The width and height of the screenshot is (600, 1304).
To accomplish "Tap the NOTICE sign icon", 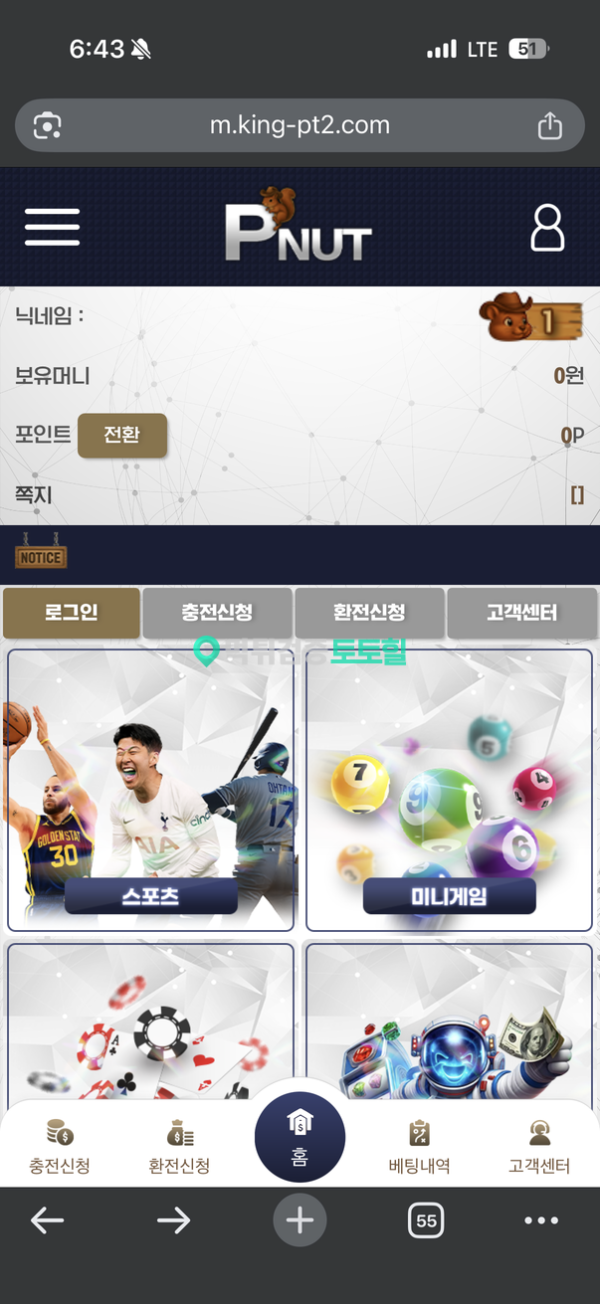I will pyautogui.click(x=40, y=553).
